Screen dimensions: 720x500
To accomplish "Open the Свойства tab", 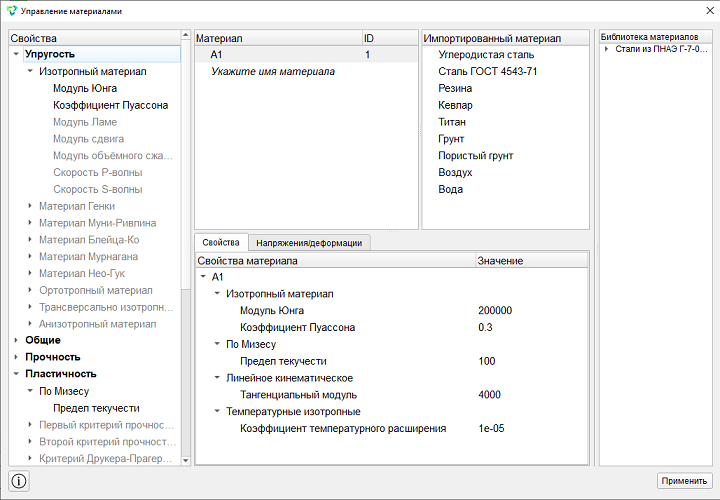I will coord(221,242).
